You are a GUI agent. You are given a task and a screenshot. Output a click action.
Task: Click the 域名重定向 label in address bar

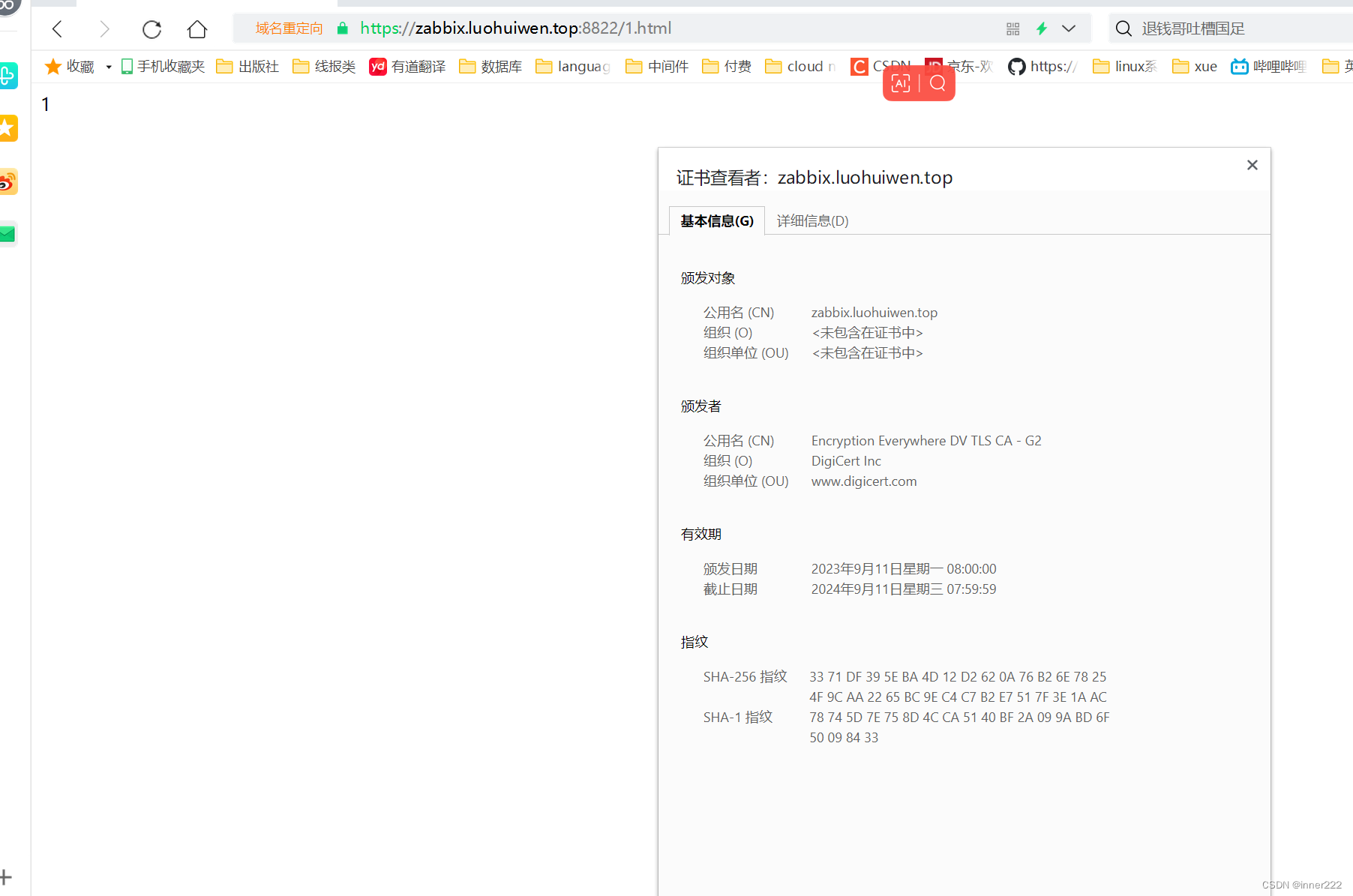[289, 28]
